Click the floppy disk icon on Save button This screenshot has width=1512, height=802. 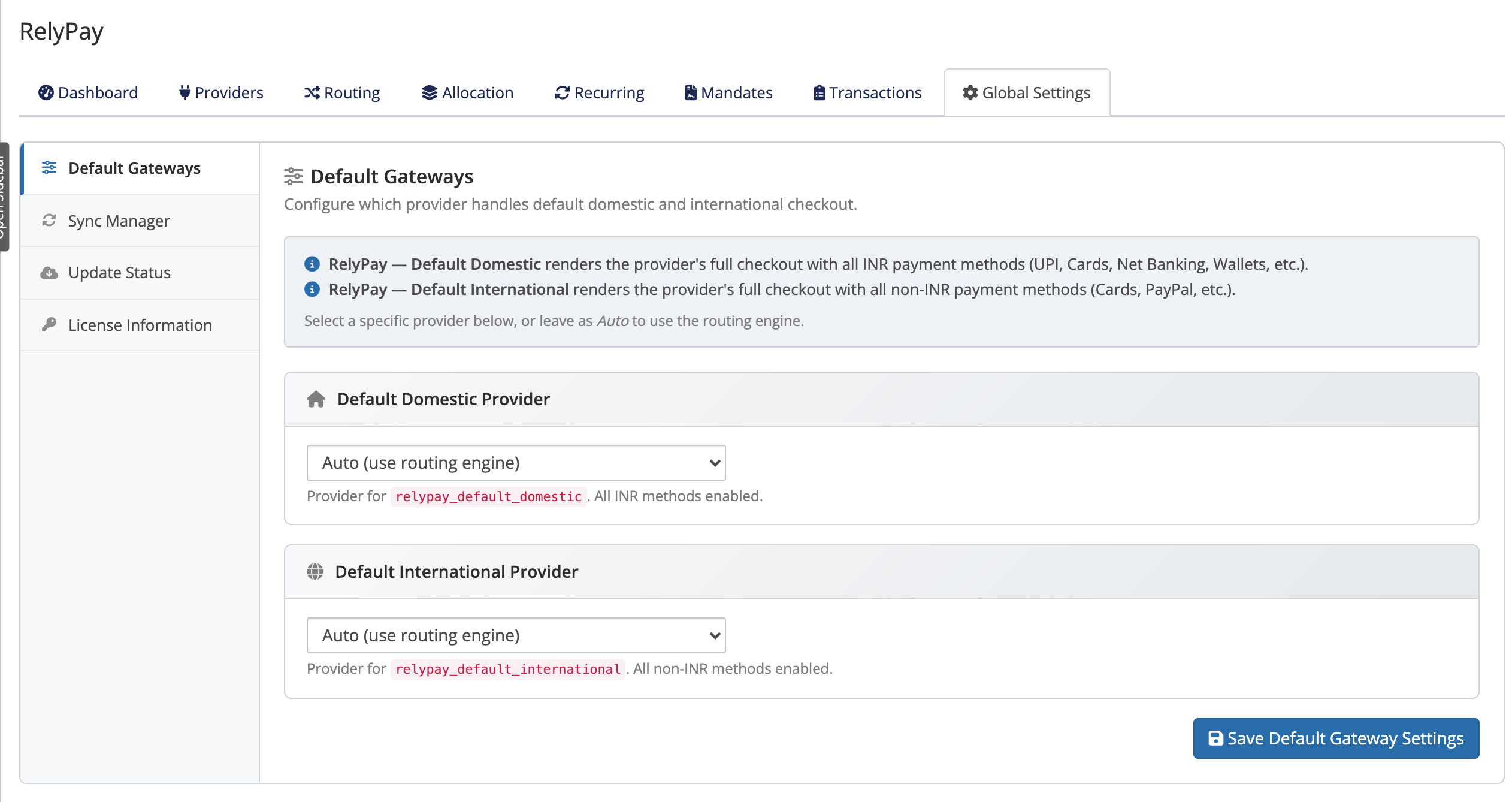1215,738
